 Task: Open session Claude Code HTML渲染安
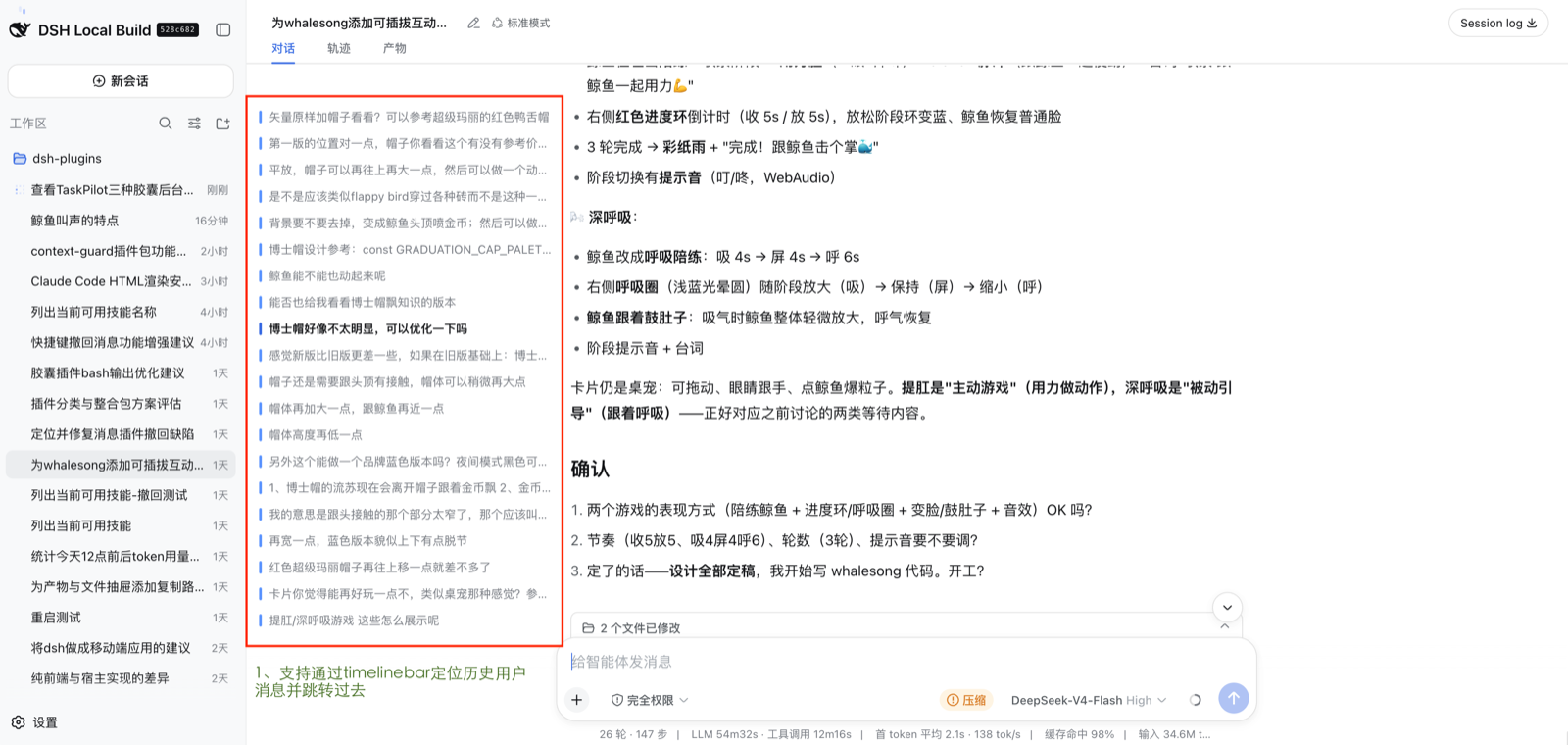[121, 281]
